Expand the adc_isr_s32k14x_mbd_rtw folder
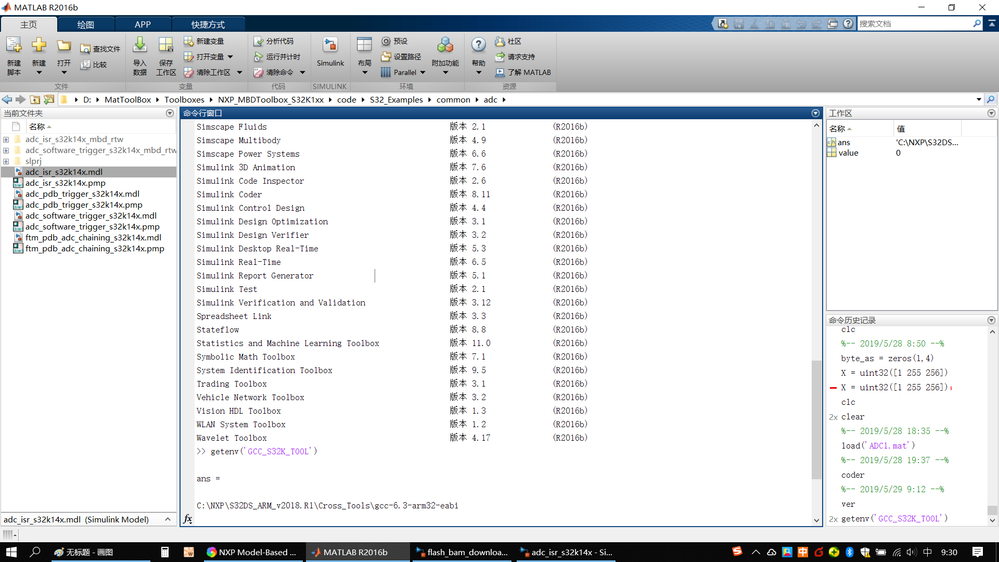 click(6, 140)
